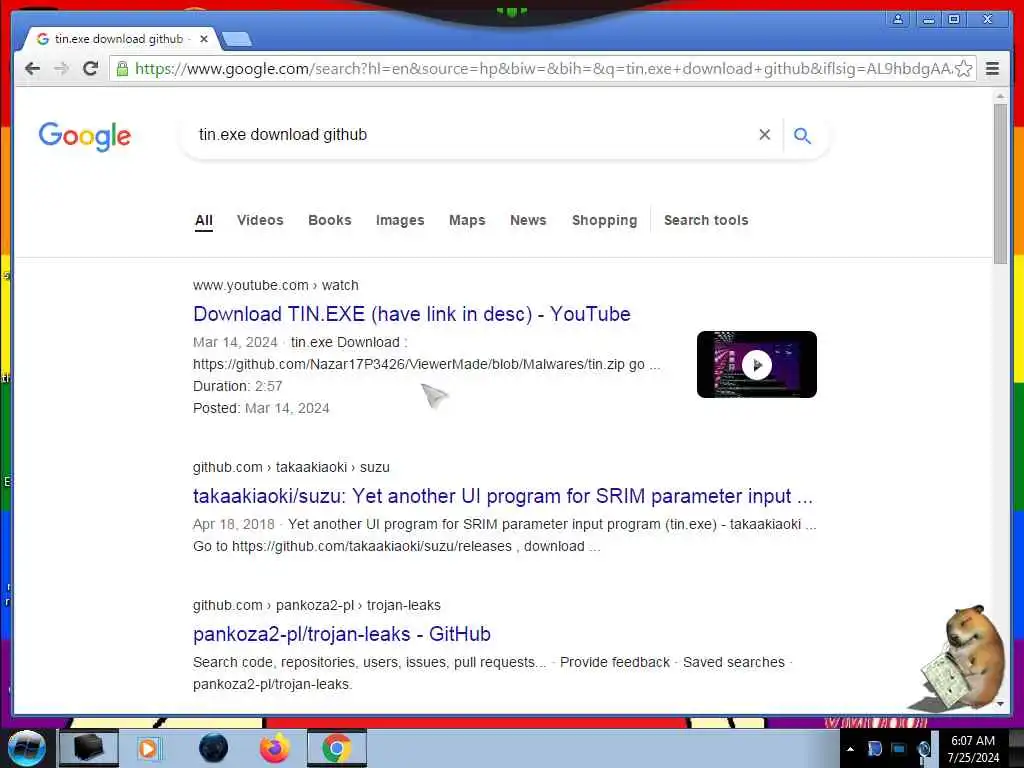Close the tin.exe download github tab
This screenshot has width=1024, height=768.
[204, 39]
